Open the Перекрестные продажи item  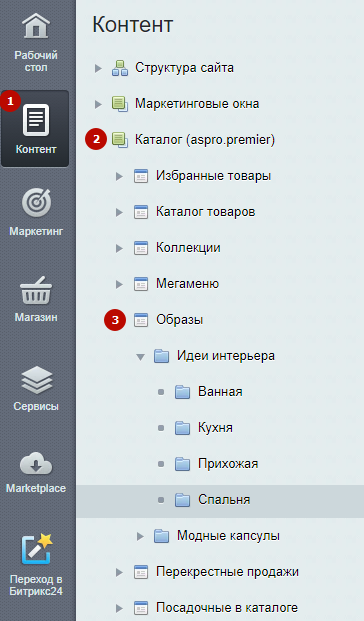[x=227, y=572]
